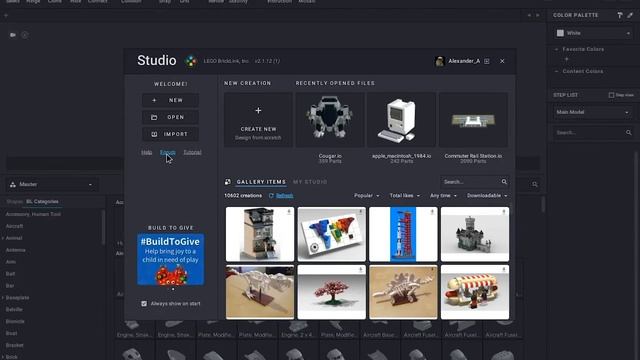Click the OPEN button in the Welcome panel

170,117
